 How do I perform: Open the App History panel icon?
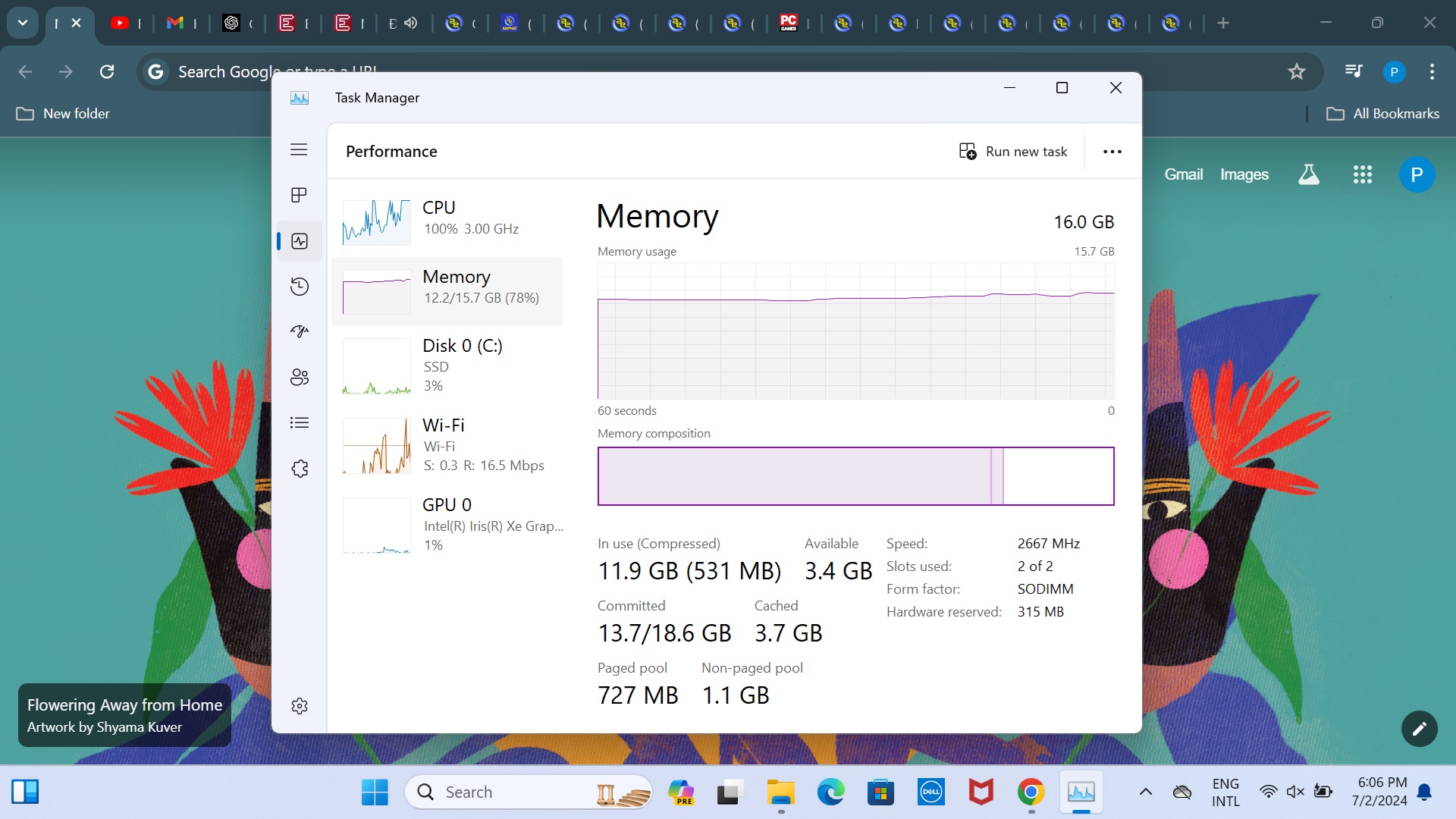tap(299, 286)
